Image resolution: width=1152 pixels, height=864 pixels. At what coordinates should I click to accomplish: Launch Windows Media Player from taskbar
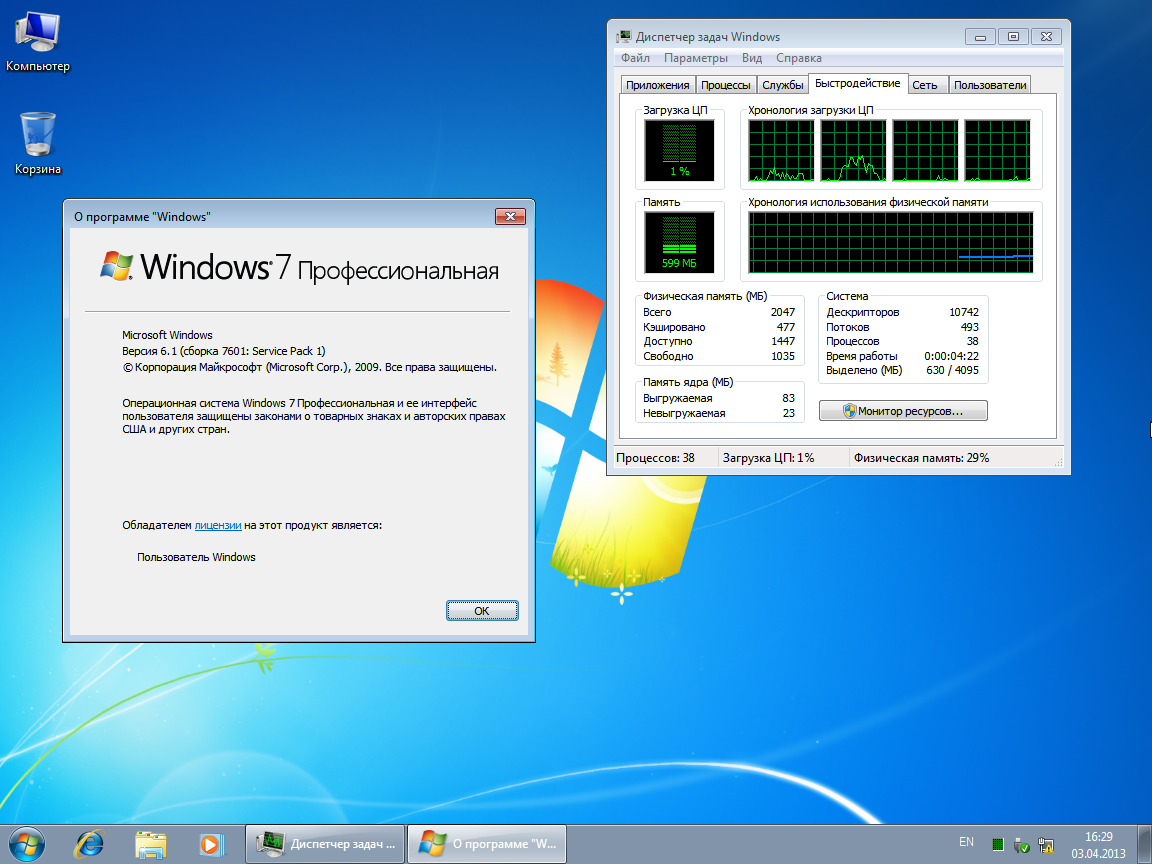tap(210, 843)
